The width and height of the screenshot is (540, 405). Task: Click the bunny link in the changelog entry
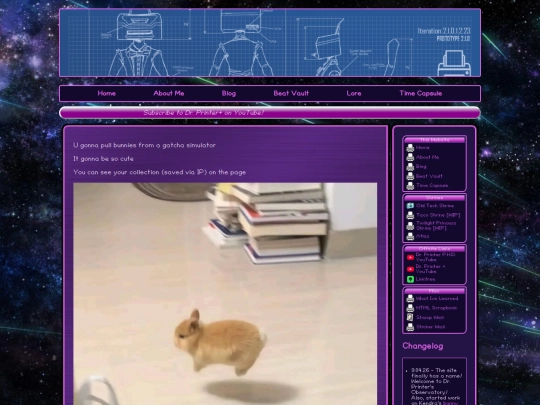[450, 403]
